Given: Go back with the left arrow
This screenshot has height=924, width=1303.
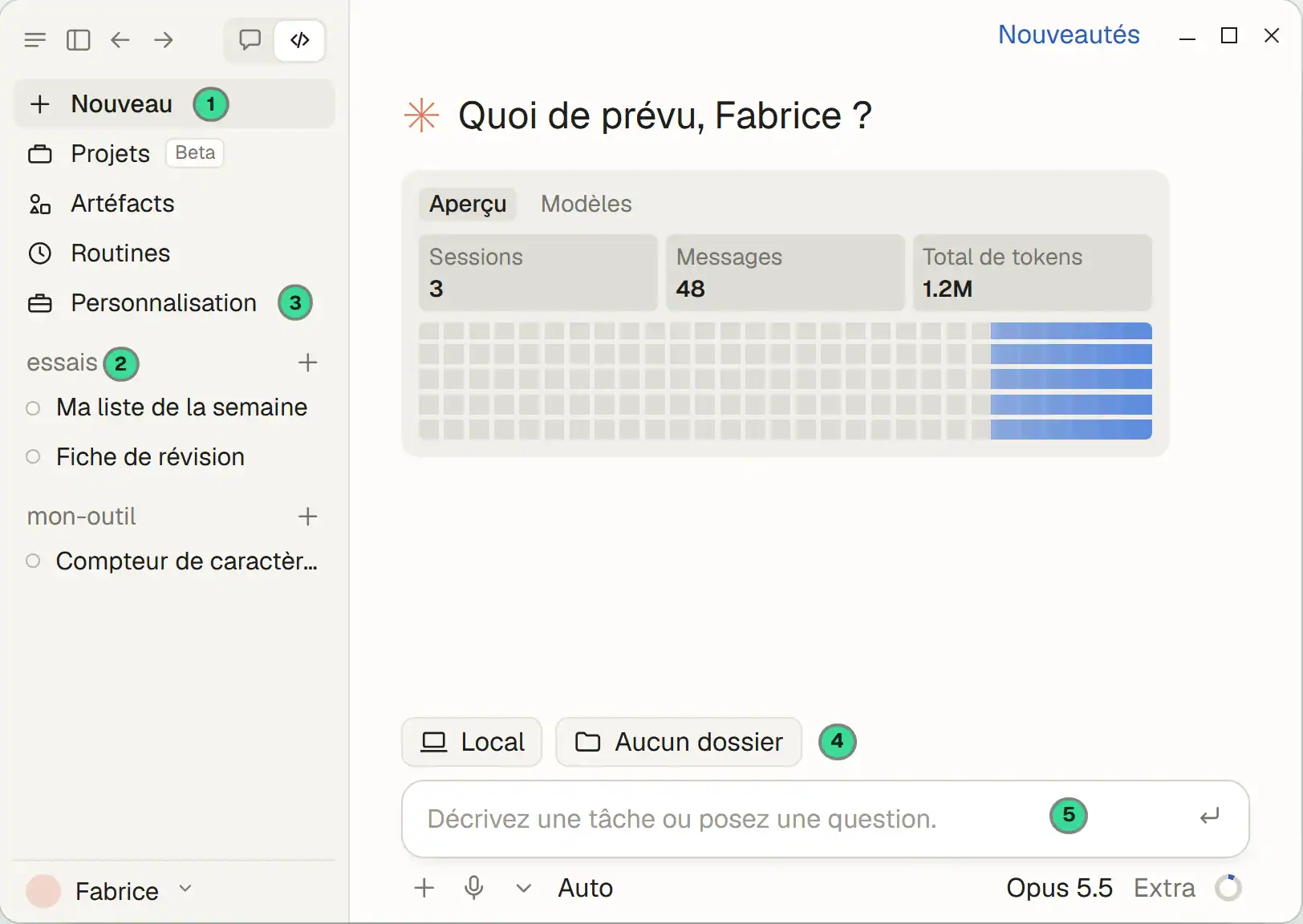Looking at the screenshot, I should pyautogui.click(x=120, y=40).
